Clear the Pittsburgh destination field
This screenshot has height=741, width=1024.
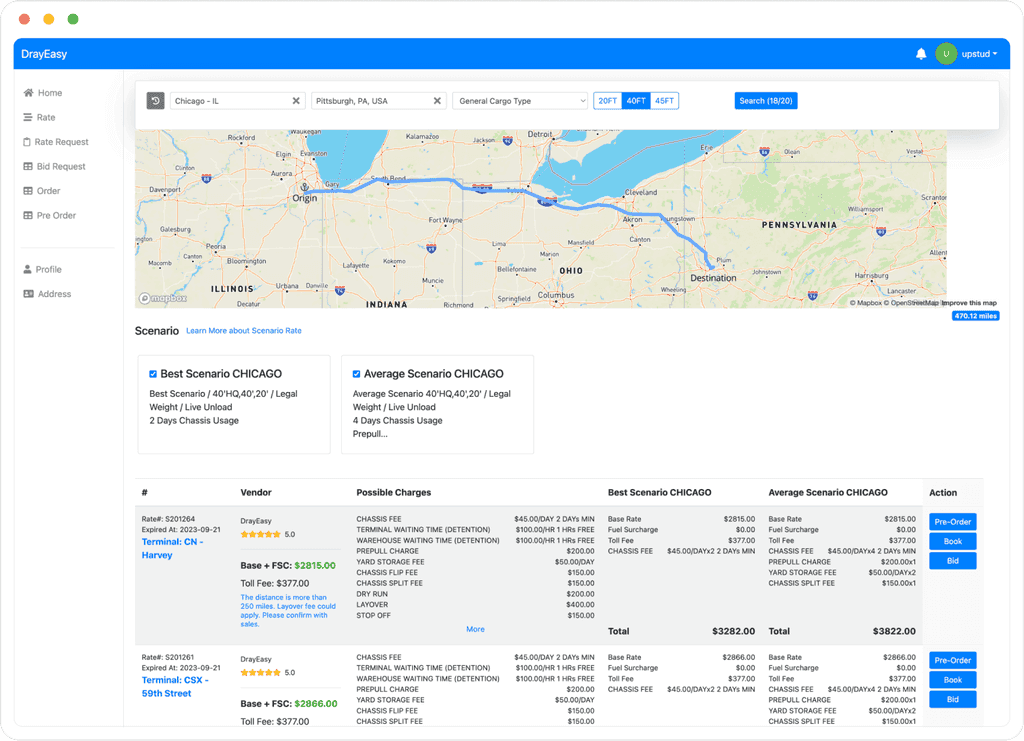click(x=437, y=101)
